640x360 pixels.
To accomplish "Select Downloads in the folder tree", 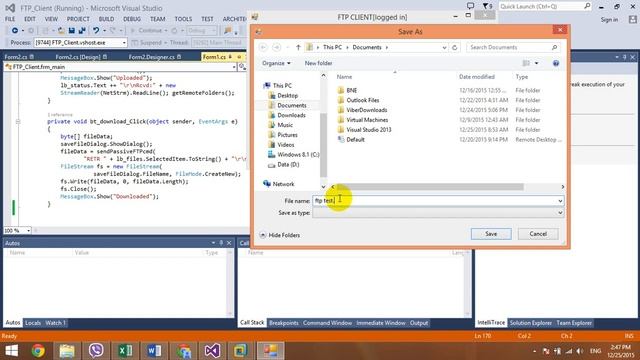I will [291, 115].
